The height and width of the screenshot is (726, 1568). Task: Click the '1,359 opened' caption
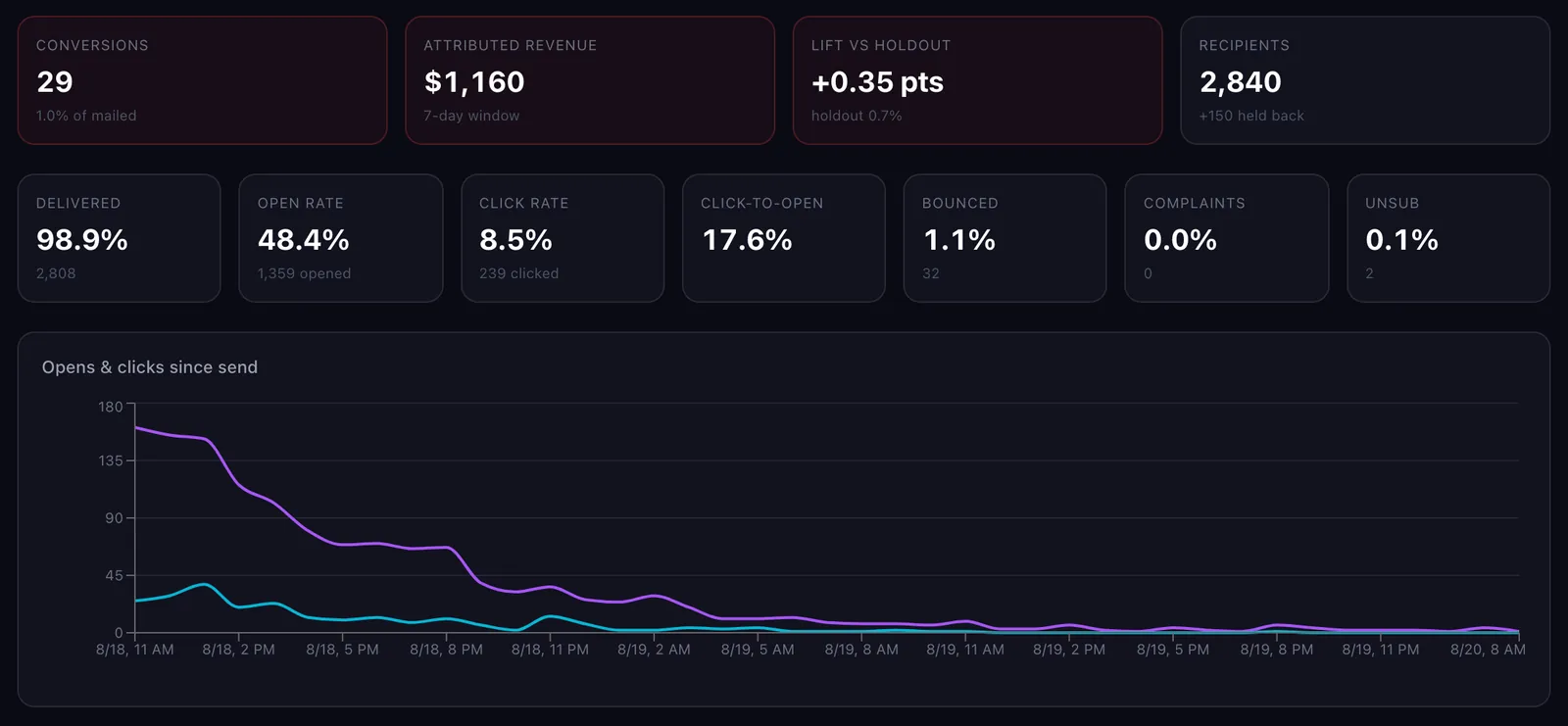pyautogui.click(x=304, y=273)
